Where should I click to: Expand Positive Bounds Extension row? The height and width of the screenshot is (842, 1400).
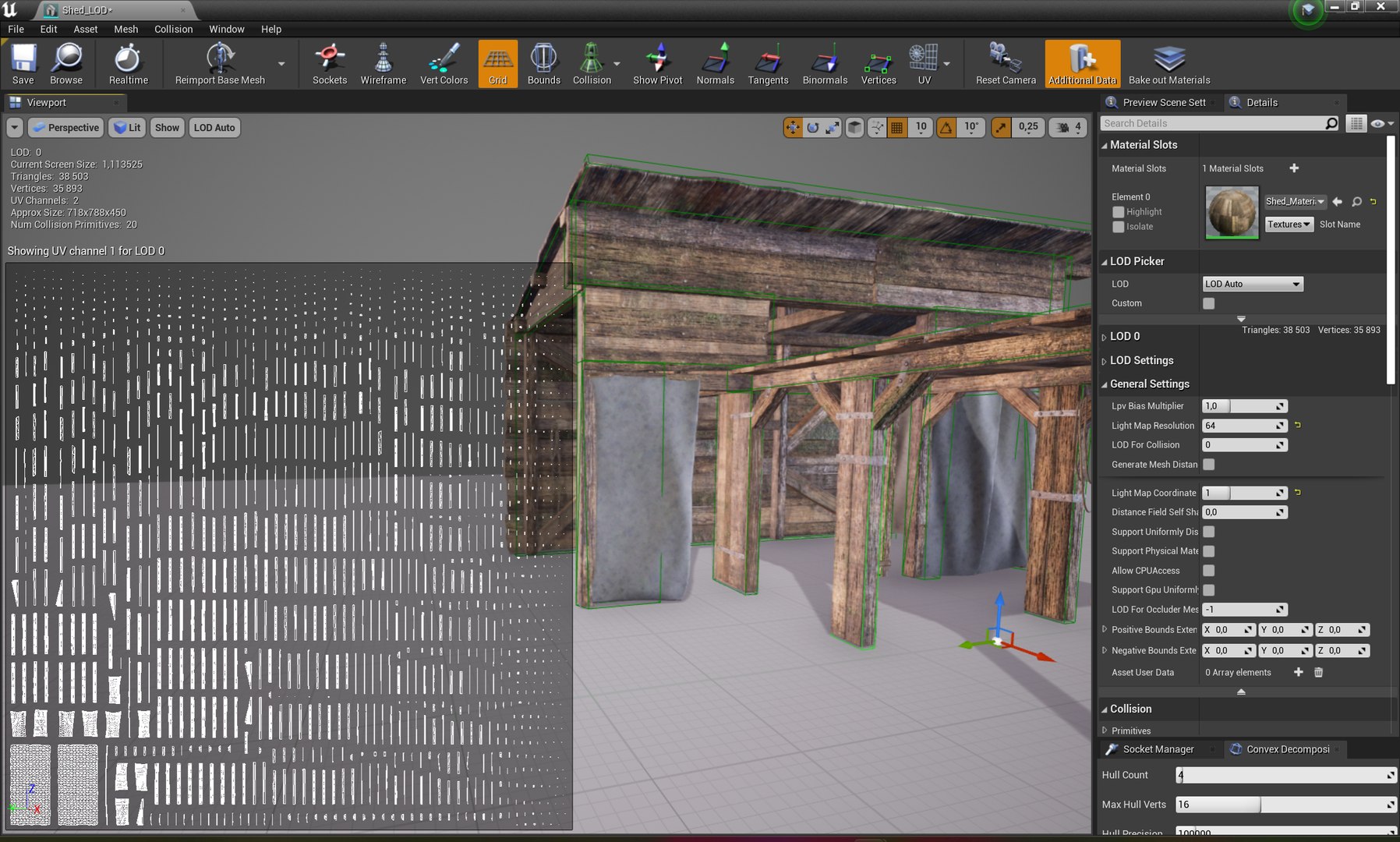pyautogui.click(x=1105, y=629)
